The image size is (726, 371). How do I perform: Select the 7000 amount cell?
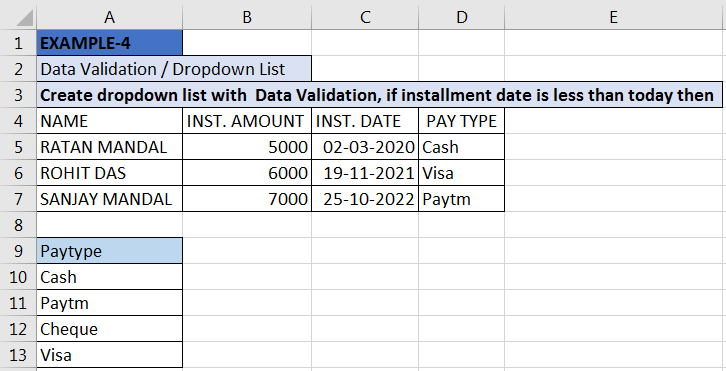[247, 199]
